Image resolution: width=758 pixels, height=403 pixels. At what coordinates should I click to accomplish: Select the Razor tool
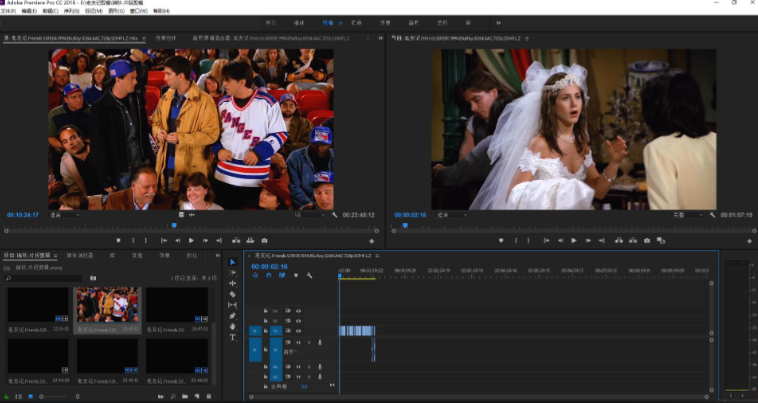pos(233,295)
